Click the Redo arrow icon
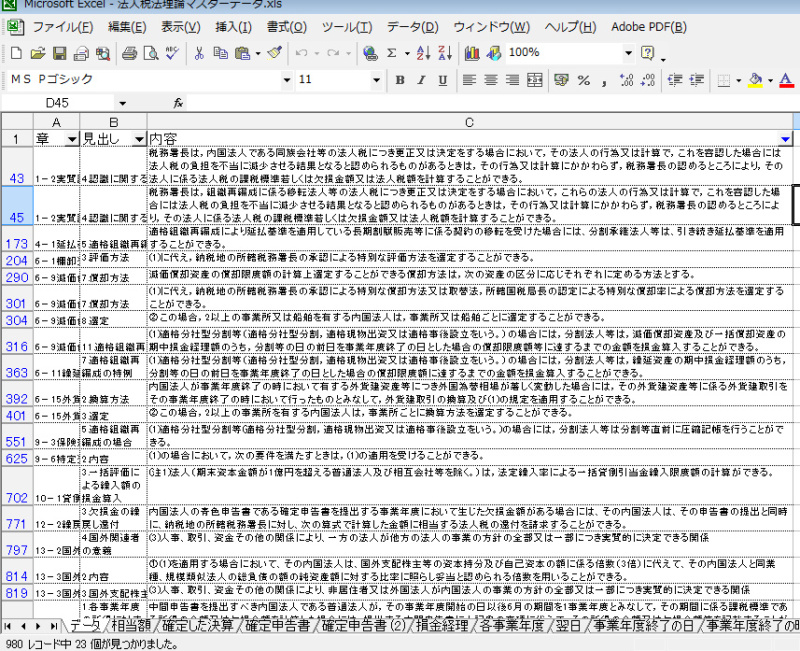 point(333,53)
